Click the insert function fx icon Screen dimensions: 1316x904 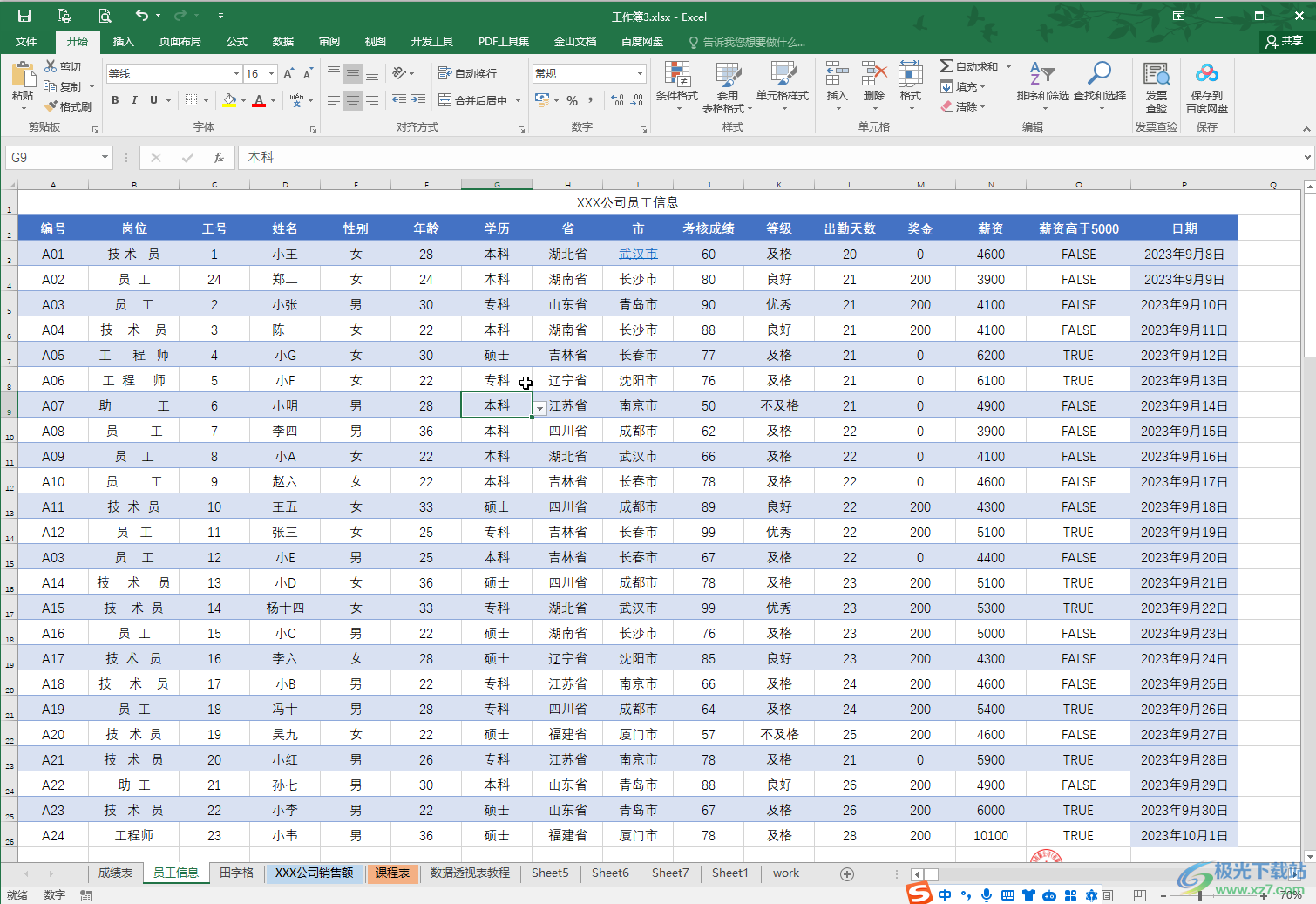click(x=219, y=158)
